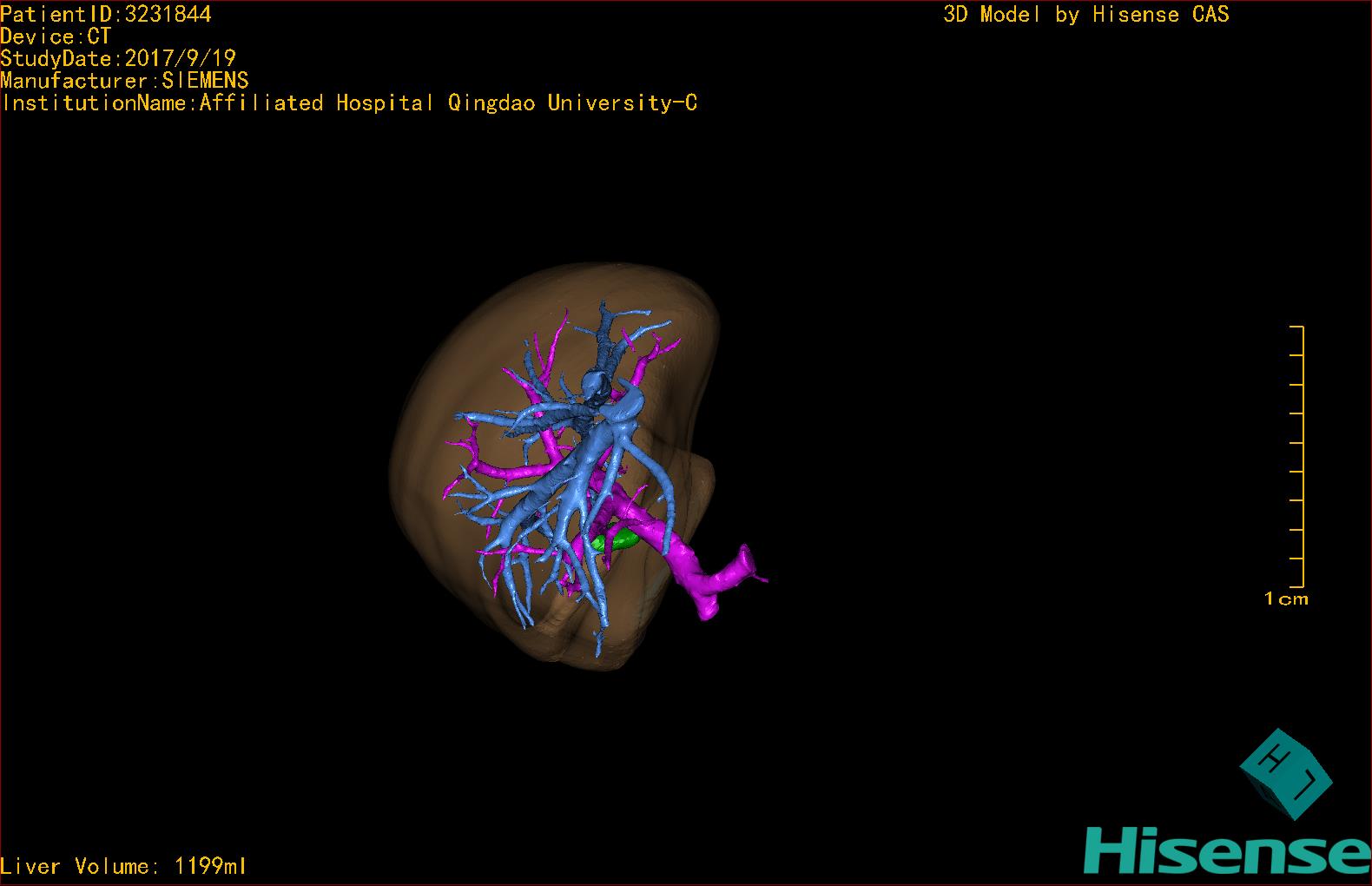Click the InstitutionName Affiliated Hospital text

pos(349,102)
